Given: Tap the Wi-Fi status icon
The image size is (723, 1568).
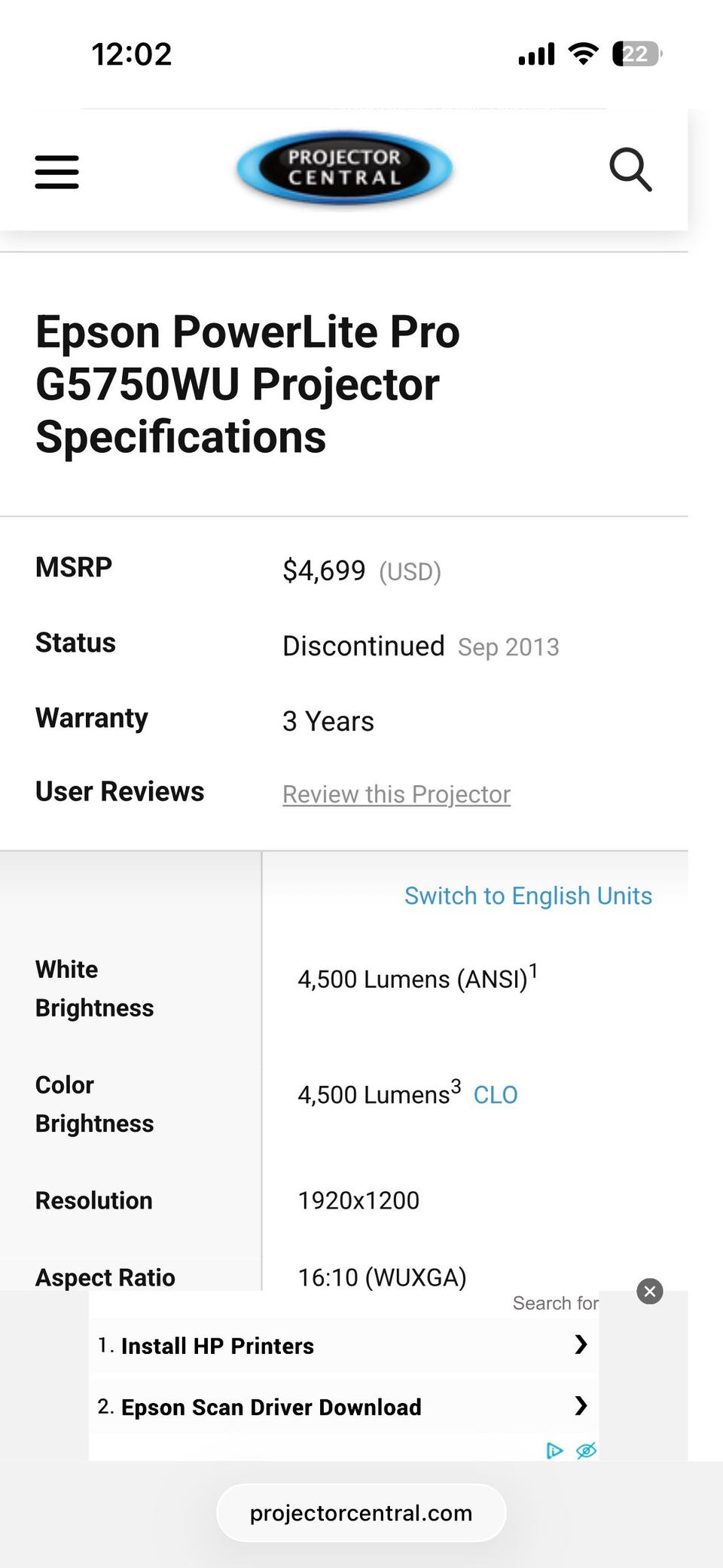Looking at the screenshot, I should 583,53.
